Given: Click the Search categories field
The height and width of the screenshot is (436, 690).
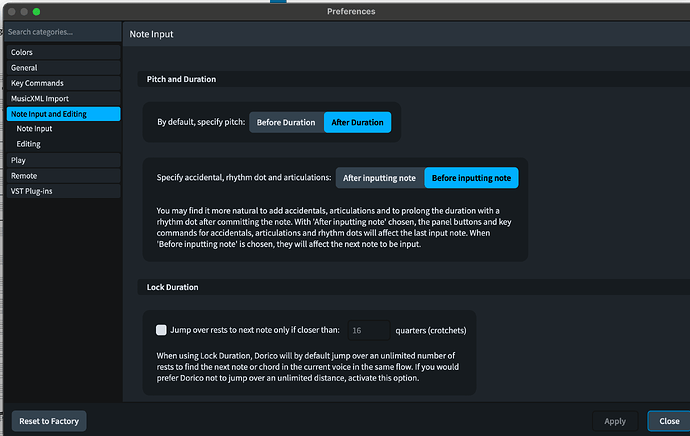Looking at the screenshot, I should pyautogui.click(x=60, y=32).
